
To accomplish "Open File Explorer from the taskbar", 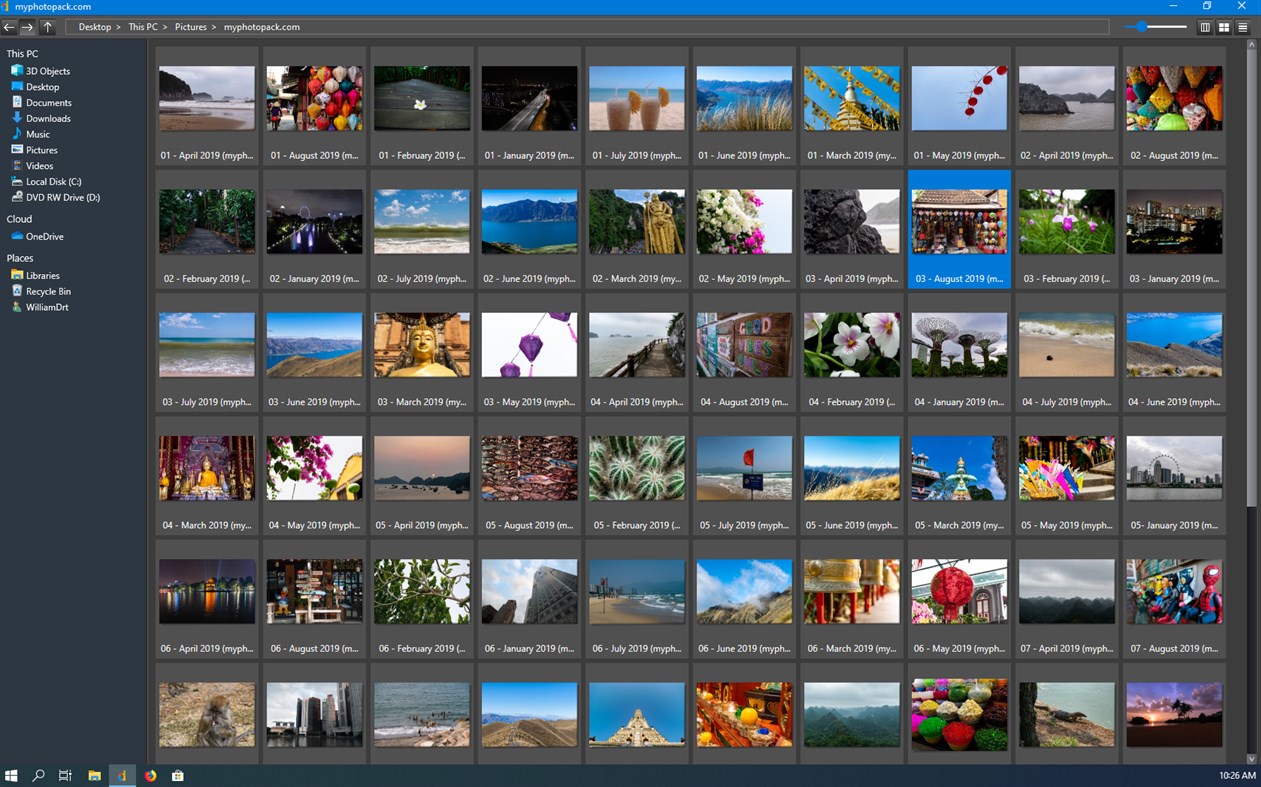I will (94, 775).
